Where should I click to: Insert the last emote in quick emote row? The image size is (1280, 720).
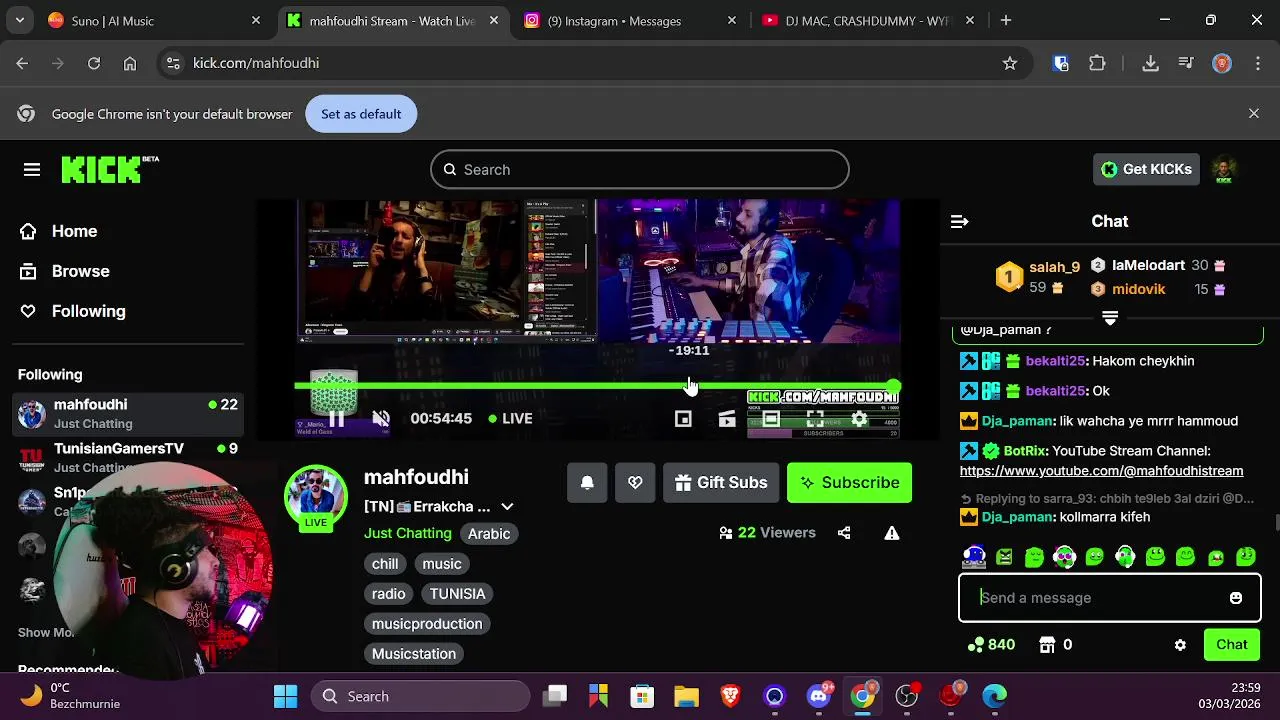[x=1246, y=556]
